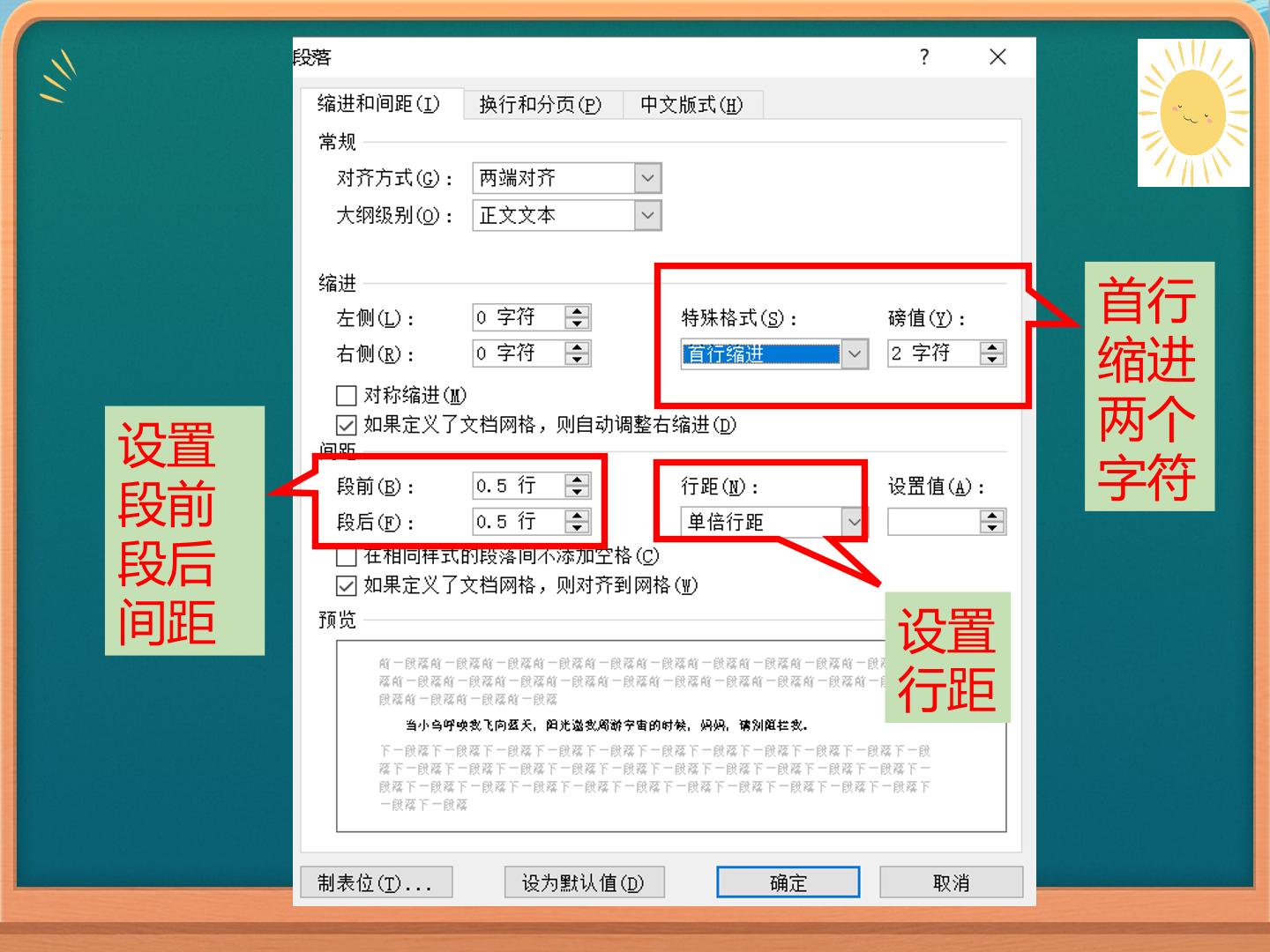Screen dimensions: 1270x952
Task: Open 特殊格式 dropdown arrow
Action: pyautogui.click(x=854, y=354)
